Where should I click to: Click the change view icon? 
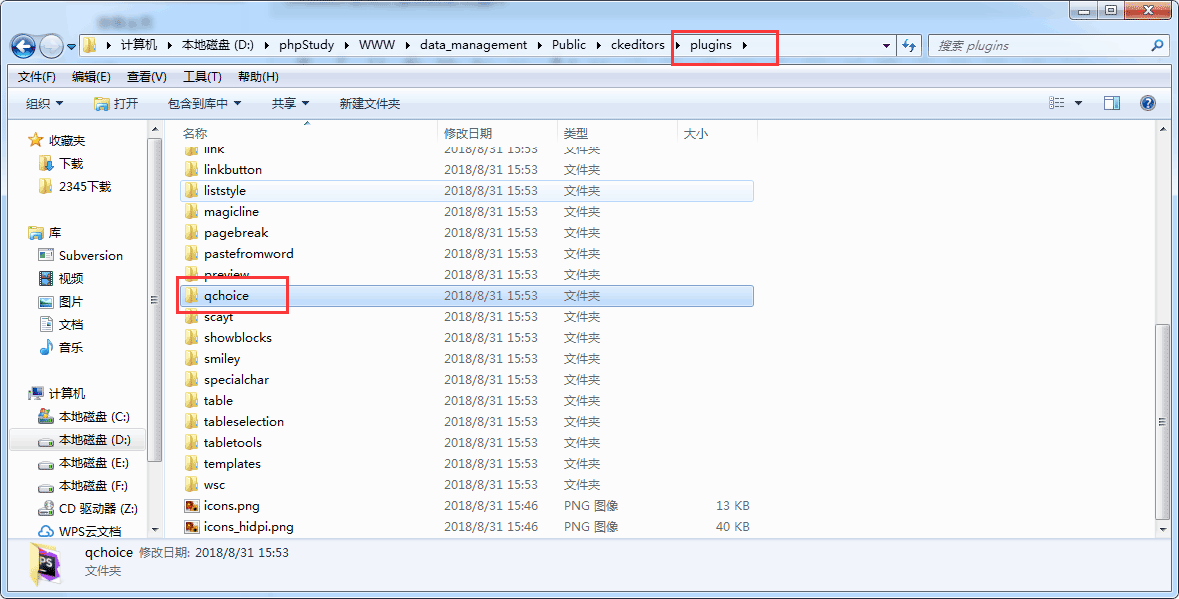pos(1057,103)
